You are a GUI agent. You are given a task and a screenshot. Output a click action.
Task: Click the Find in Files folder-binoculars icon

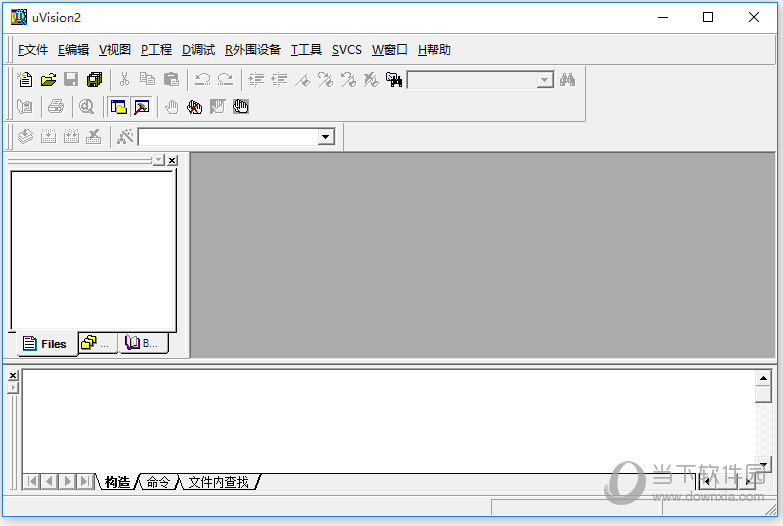394,79
